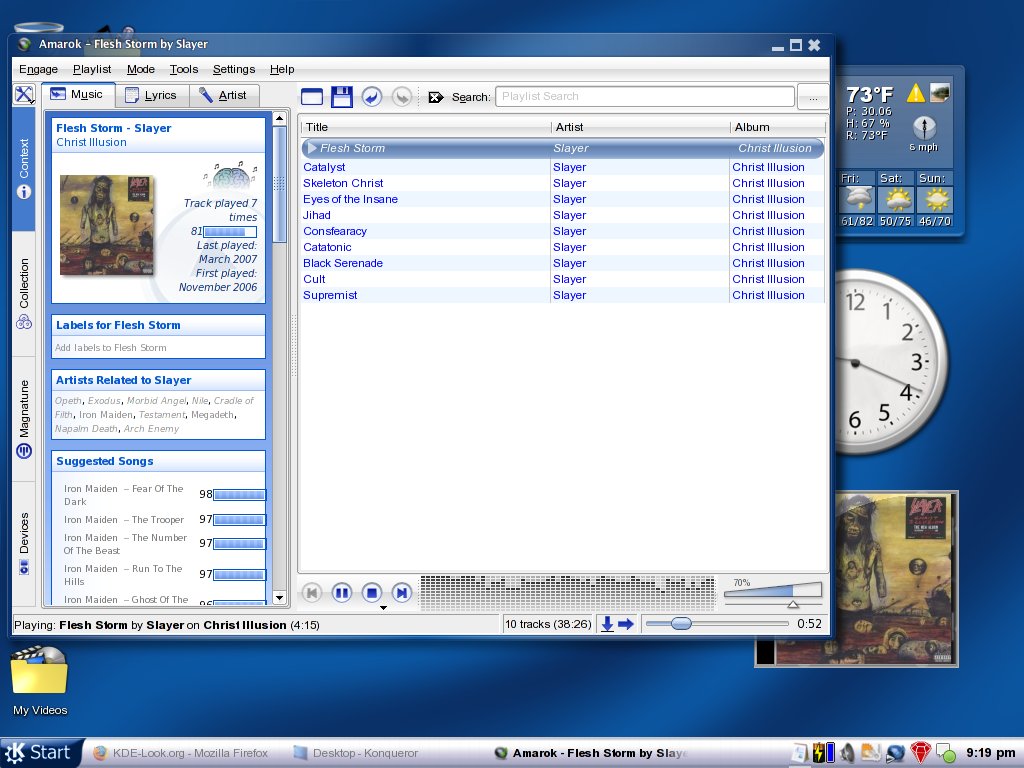
Task: Sort playlist by Artist column header
Action: coord(641,127)
